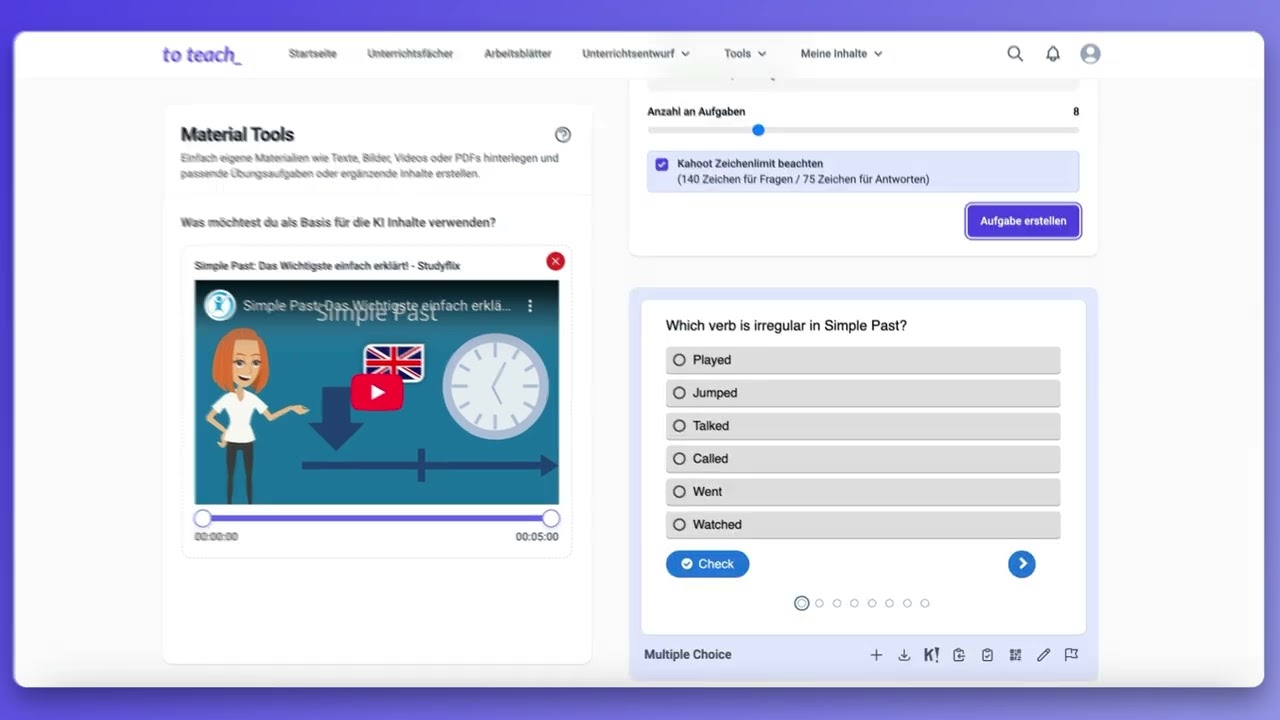This screenshot has width=1280, height=720.
Task: Open the user profile avatar
Action: [1091, 54]
